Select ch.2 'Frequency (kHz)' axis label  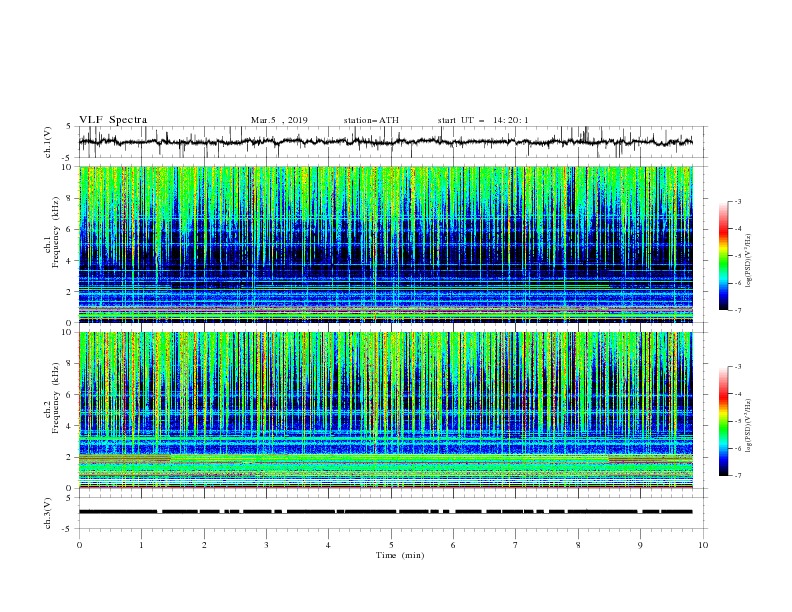56,397
